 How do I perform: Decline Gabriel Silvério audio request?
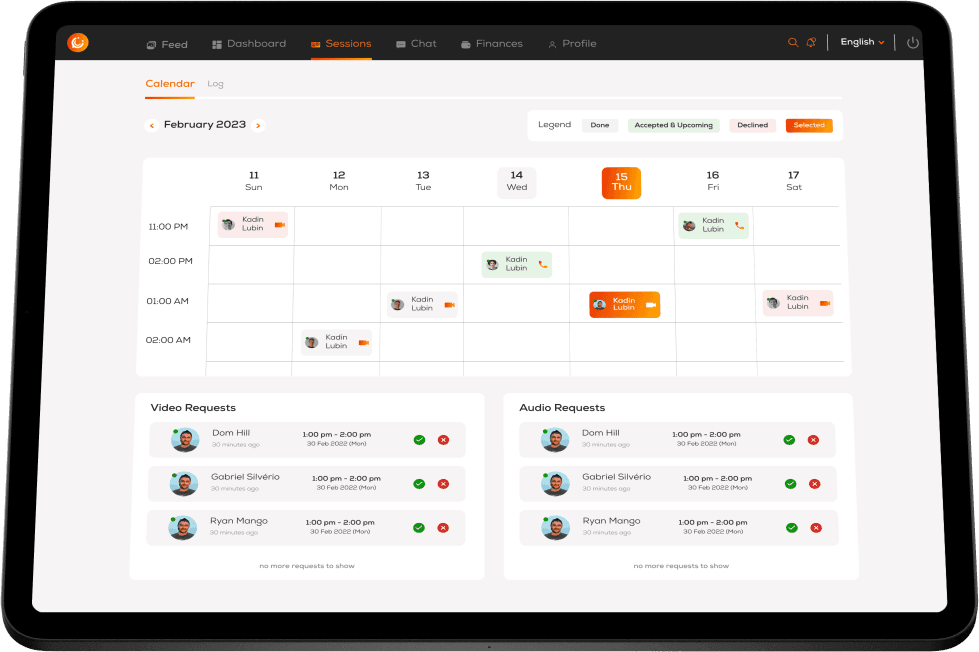pyautogui.click(x=814, y=483)
